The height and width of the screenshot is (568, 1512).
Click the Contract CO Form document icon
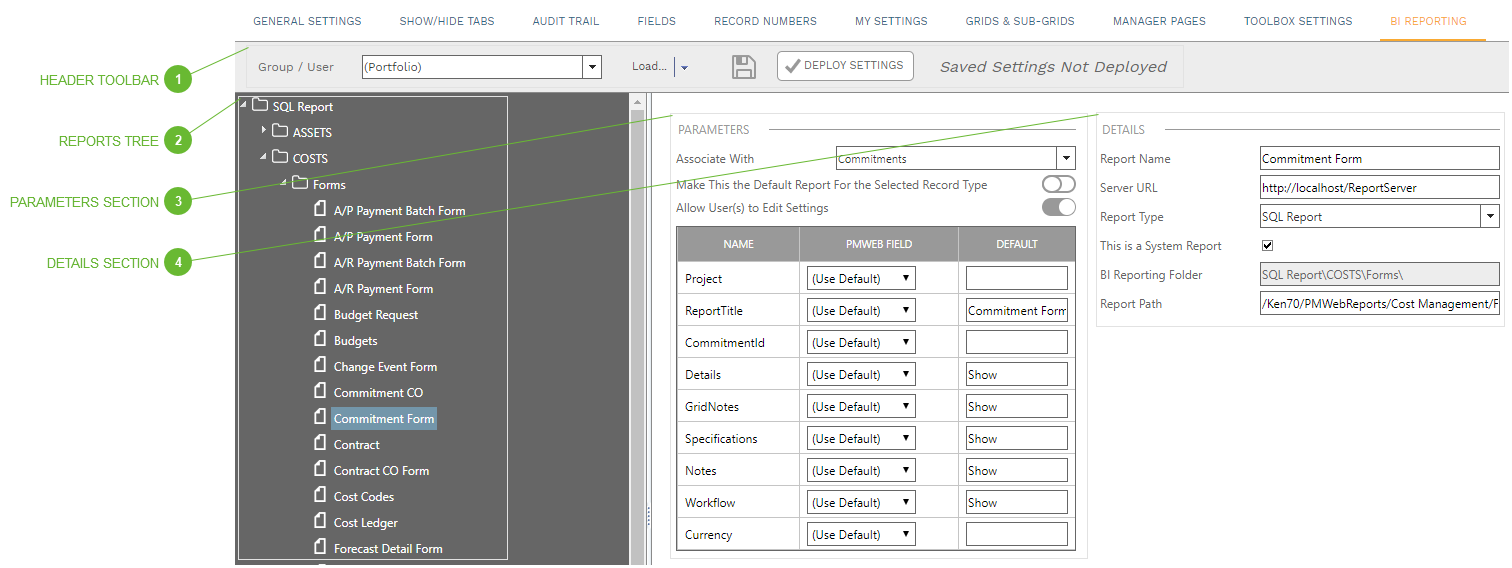(x=321, y=469)
